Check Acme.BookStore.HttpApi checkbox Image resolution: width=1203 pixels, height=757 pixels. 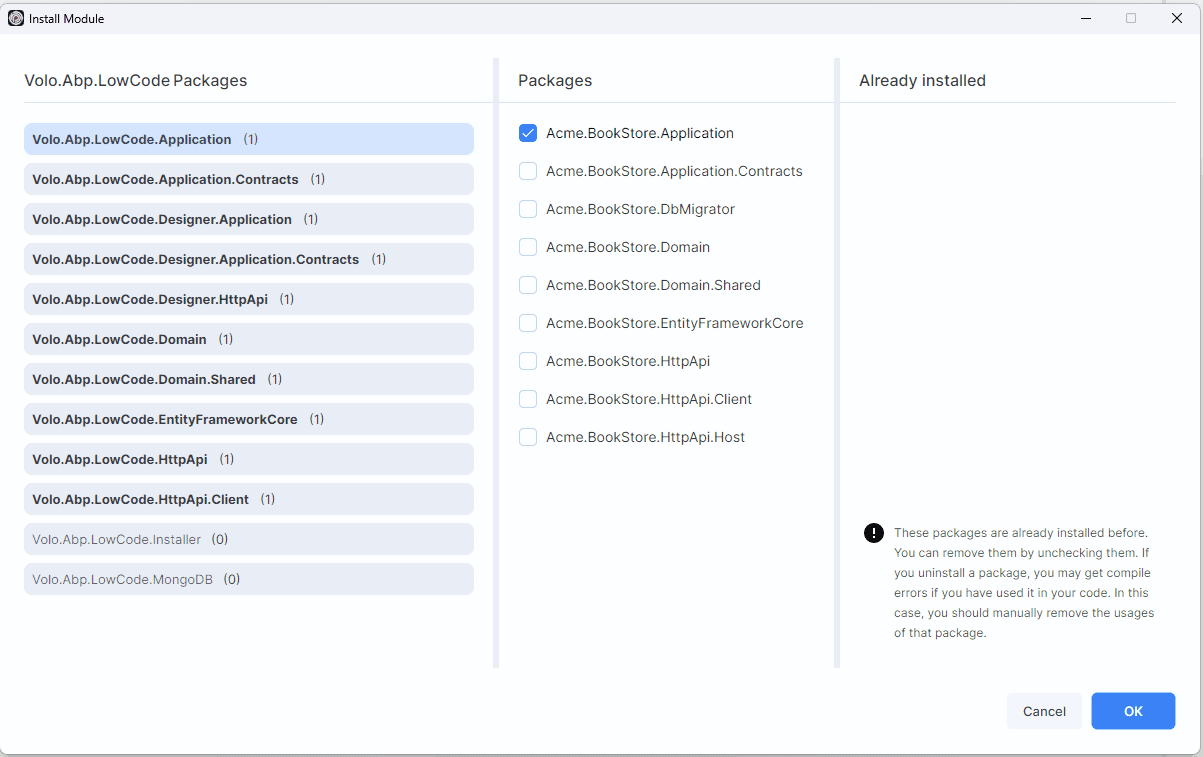[528, 361]
